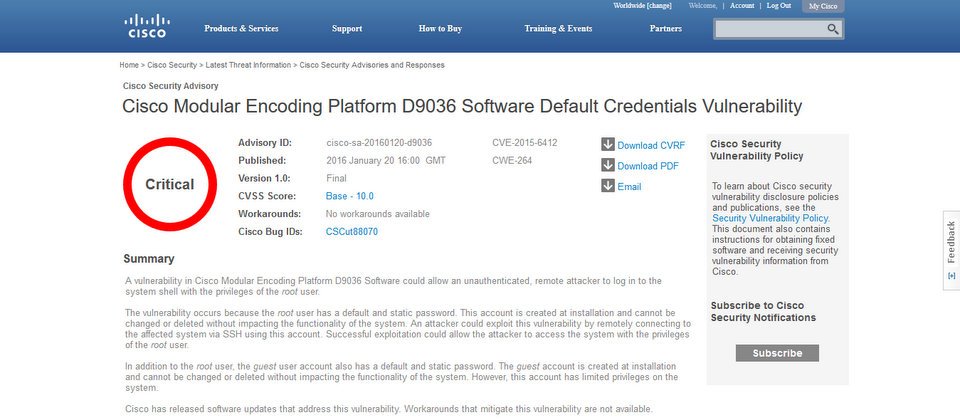Image resolution: width=960 pixels, height=420 pixels.
Task: Click the 'Subscribe to Cisco Security Notifications' heading
Action: click(763, 312)
